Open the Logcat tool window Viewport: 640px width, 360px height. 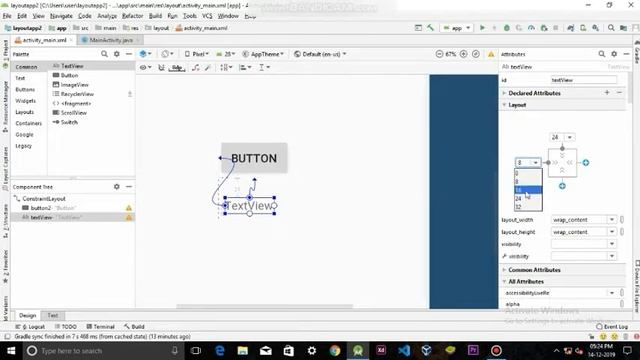tap(30, 327)
